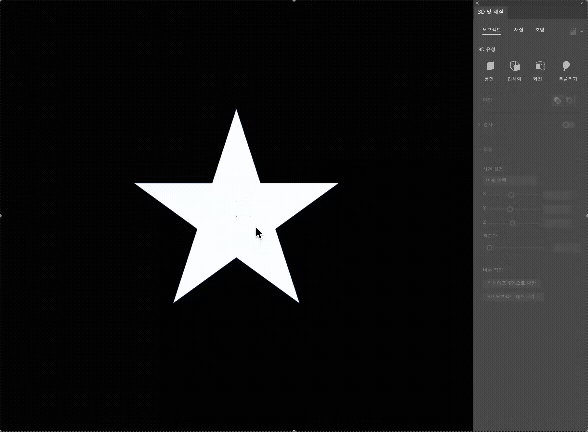Switch to the Object tab

click(x=491, y=30)
